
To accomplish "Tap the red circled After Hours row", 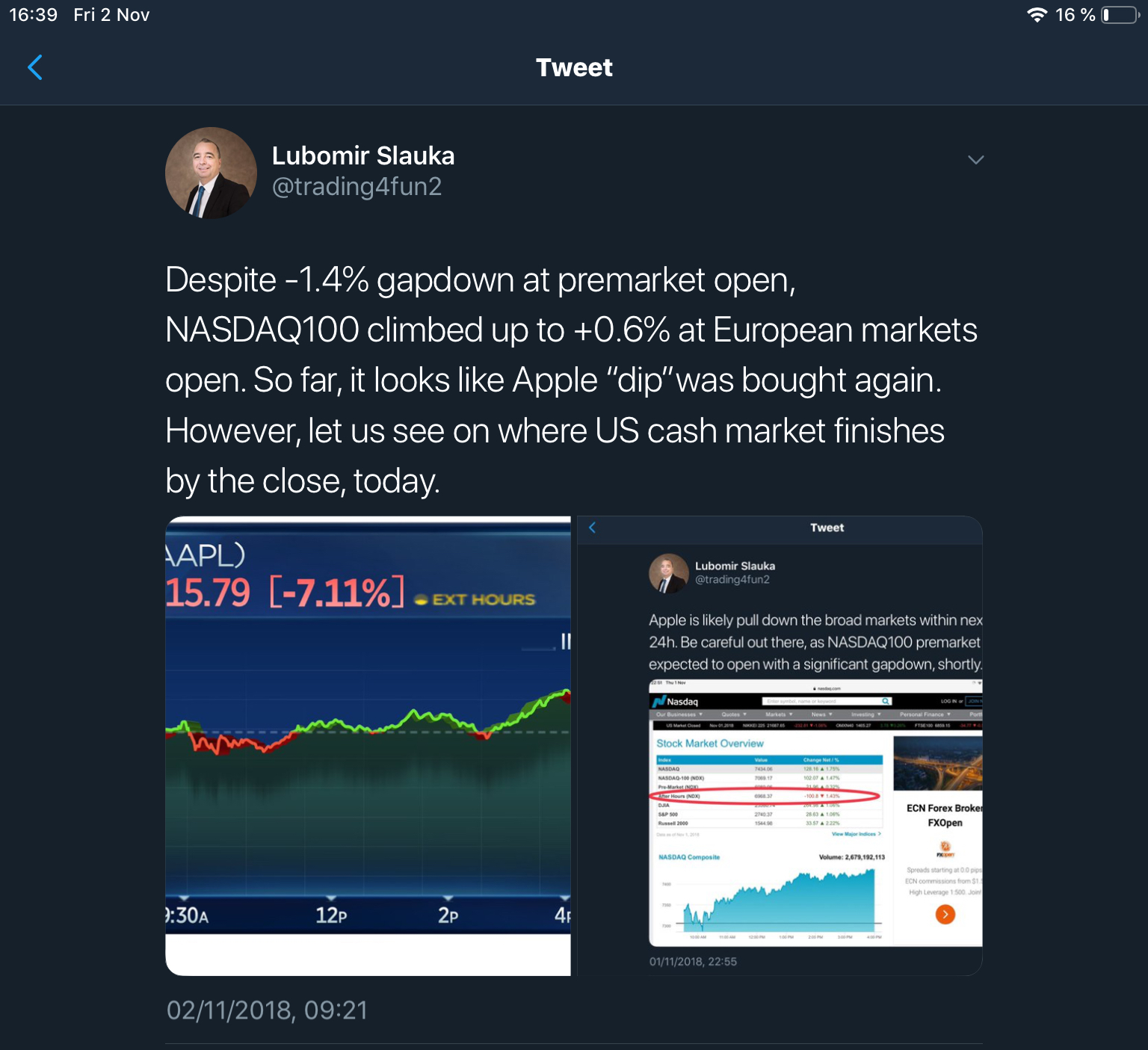I will pos(767,796).
